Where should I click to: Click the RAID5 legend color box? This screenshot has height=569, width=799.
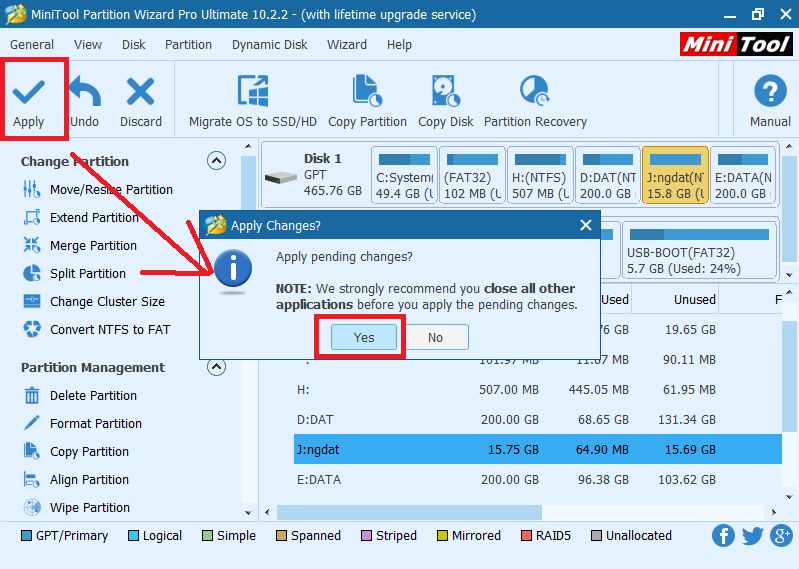pyautogui.click(x=526, y=535)
